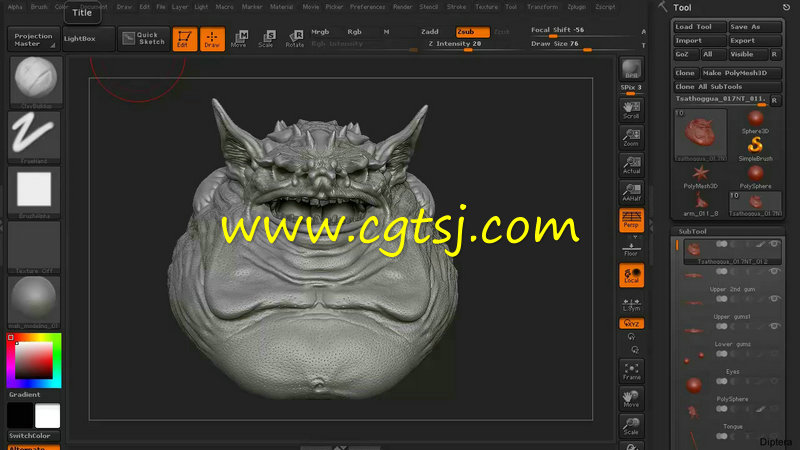Viewport: 800px width, 450px height.
Task: Select the SimpleBrush tool
Action: point(756,149)
